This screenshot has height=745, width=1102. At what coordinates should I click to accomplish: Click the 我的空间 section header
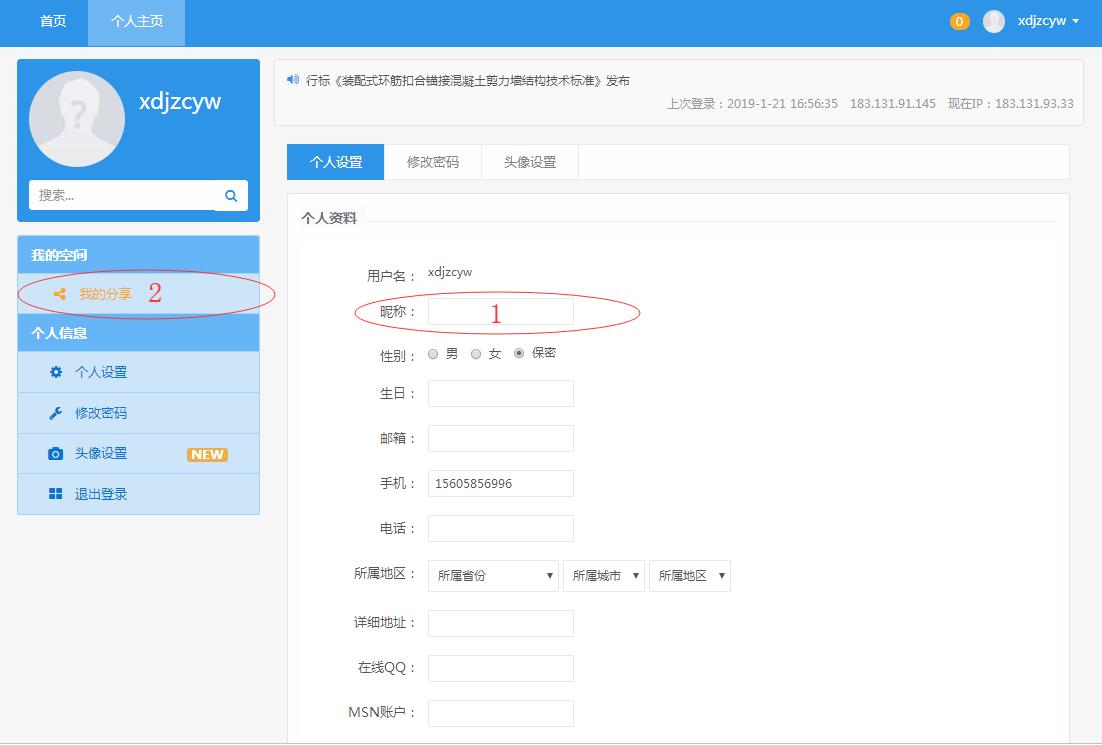pos(138,254)
